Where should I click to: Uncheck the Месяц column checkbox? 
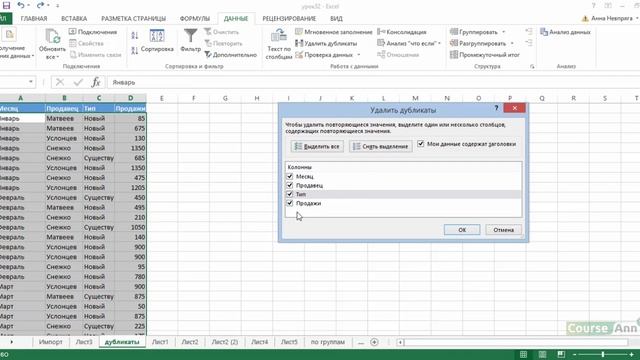[290, 176]
